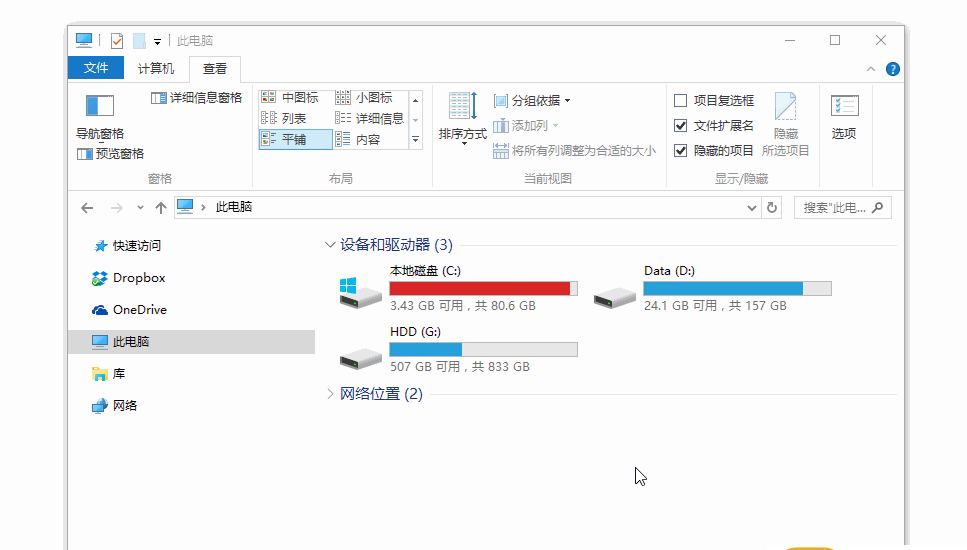Viewport: 967px width, 550px height.
Task: Go up one level with Up arrow
Action: click(161, 208)
